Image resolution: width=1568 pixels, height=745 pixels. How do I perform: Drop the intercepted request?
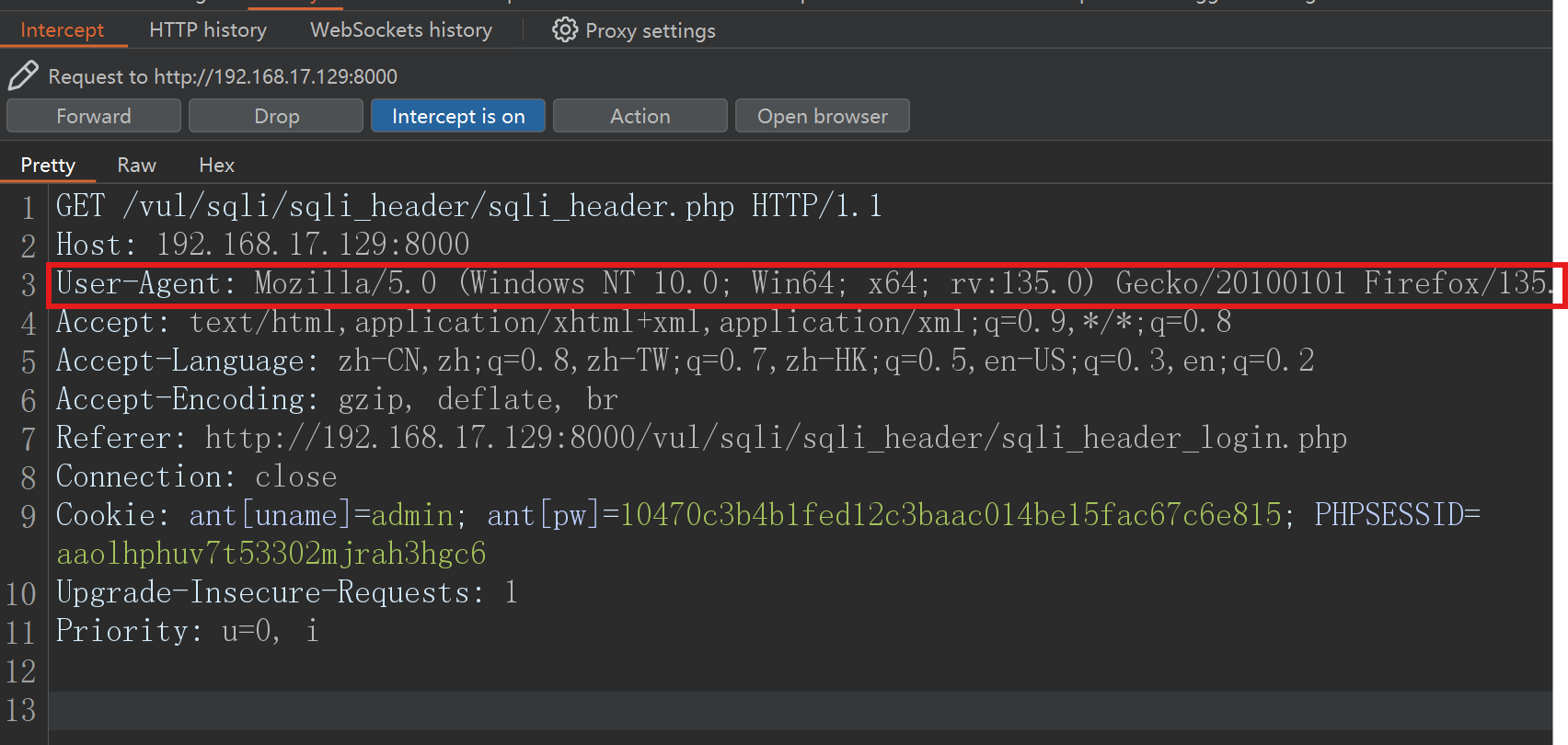[276, 117]
